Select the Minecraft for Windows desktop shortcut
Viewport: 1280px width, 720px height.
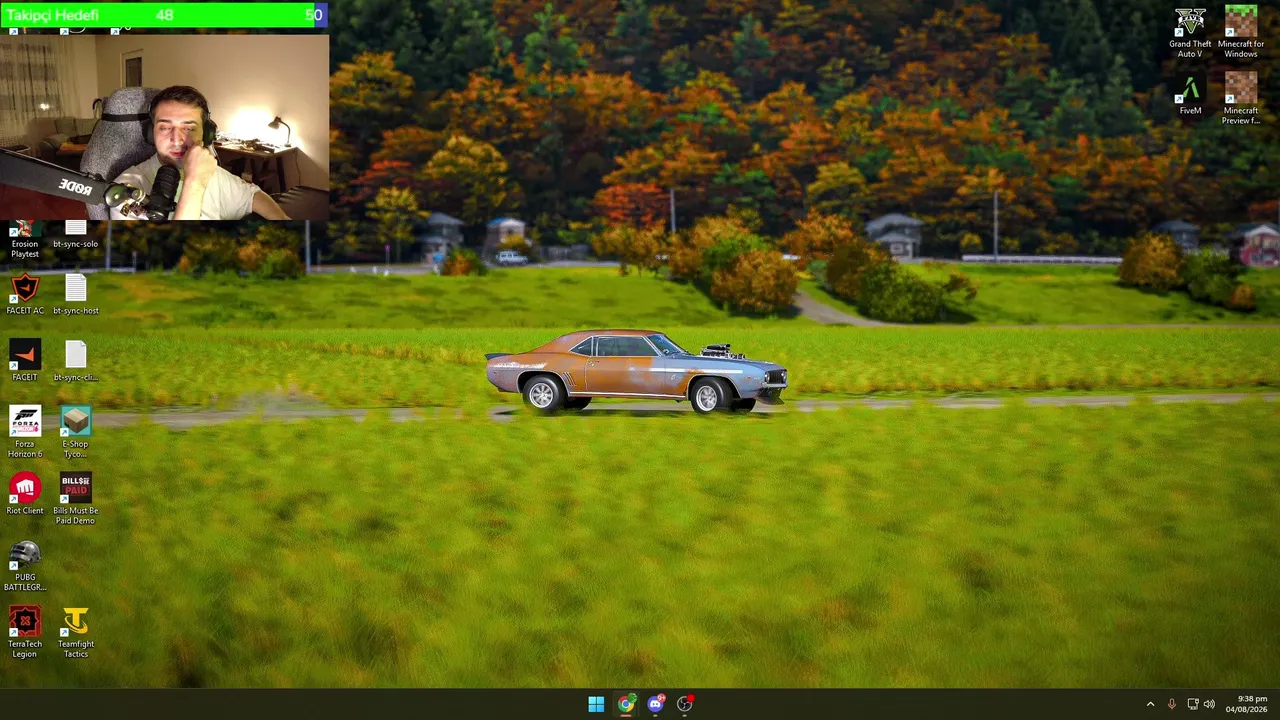coord(1240,33)
